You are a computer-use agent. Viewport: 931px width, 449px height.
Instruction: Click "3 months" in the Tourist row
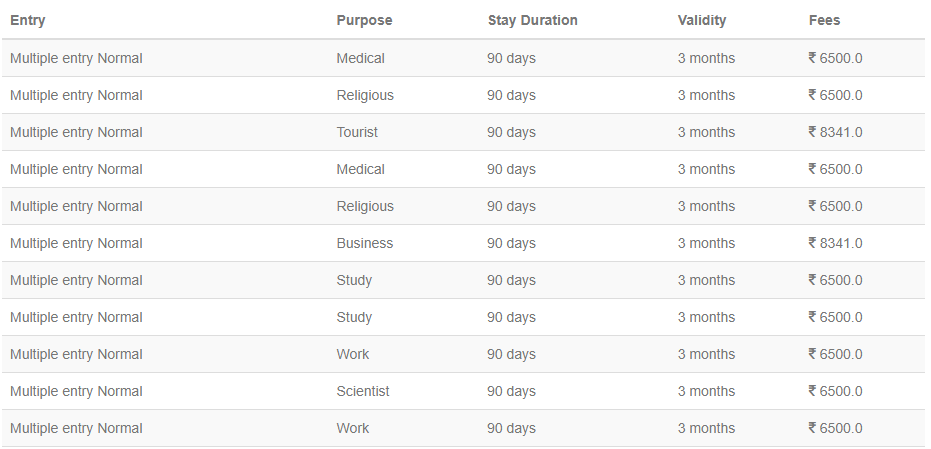(706, 132)
